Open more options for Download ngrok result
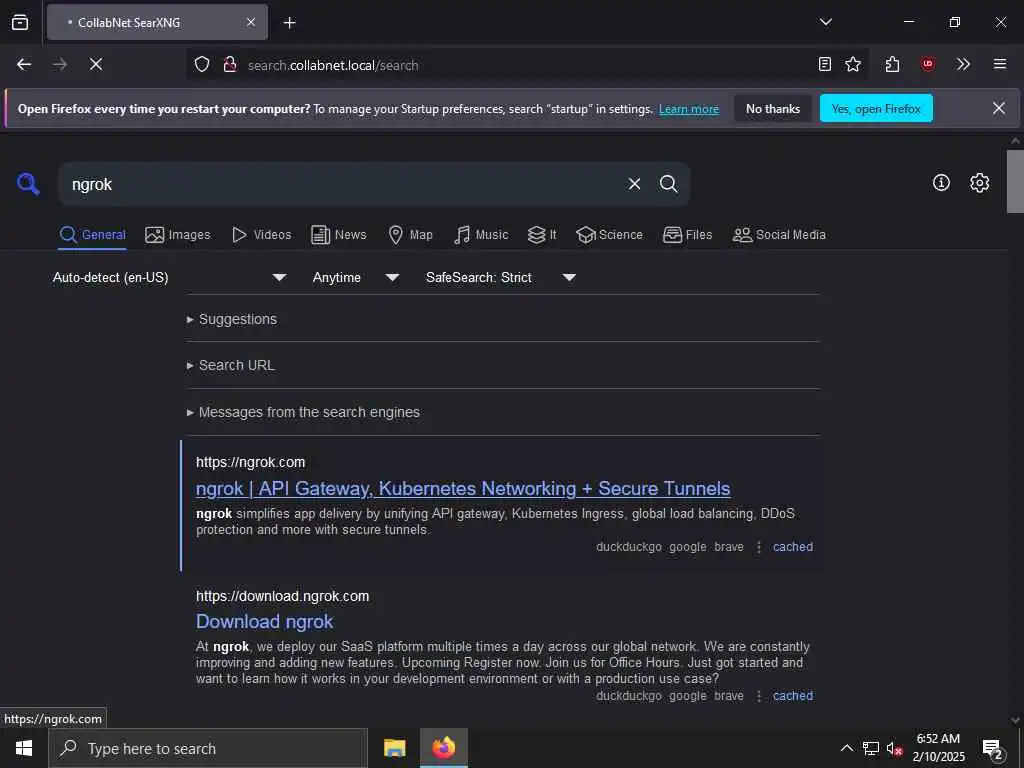1024x768 pixels. (759, 696)
